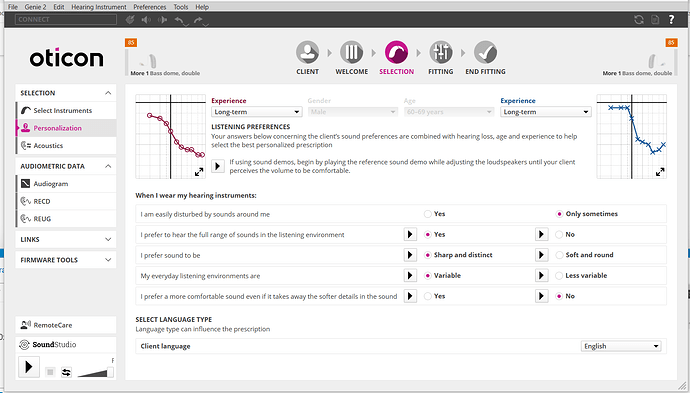The height and width of the screenshot is (393, 690).
Task: Open the End Fitting checkmark step
Action: pos(485,52)
